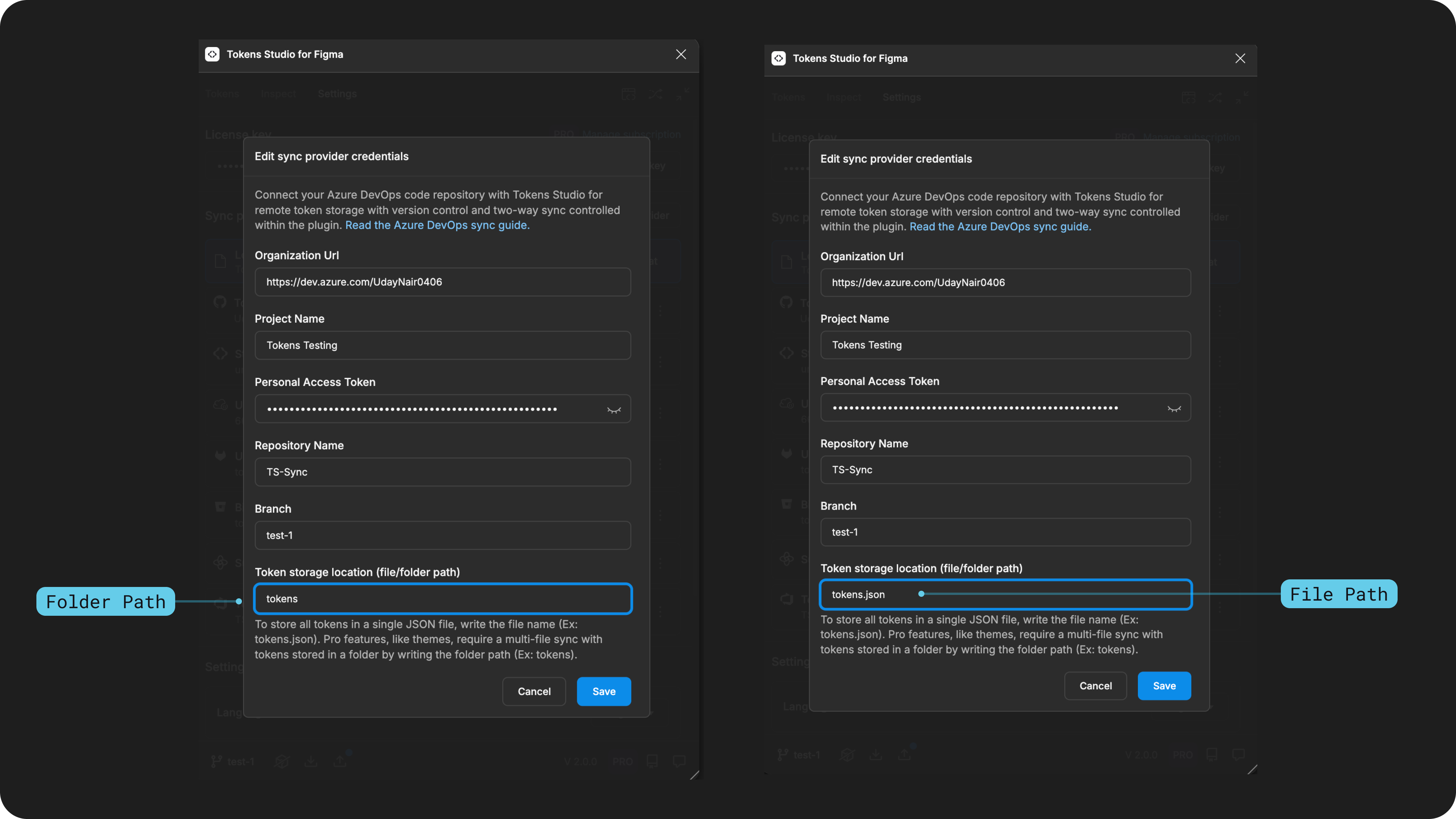Click Tokens Studio logo in left window title
This screenshot has width=1456, height=819.
click(212, 54)
